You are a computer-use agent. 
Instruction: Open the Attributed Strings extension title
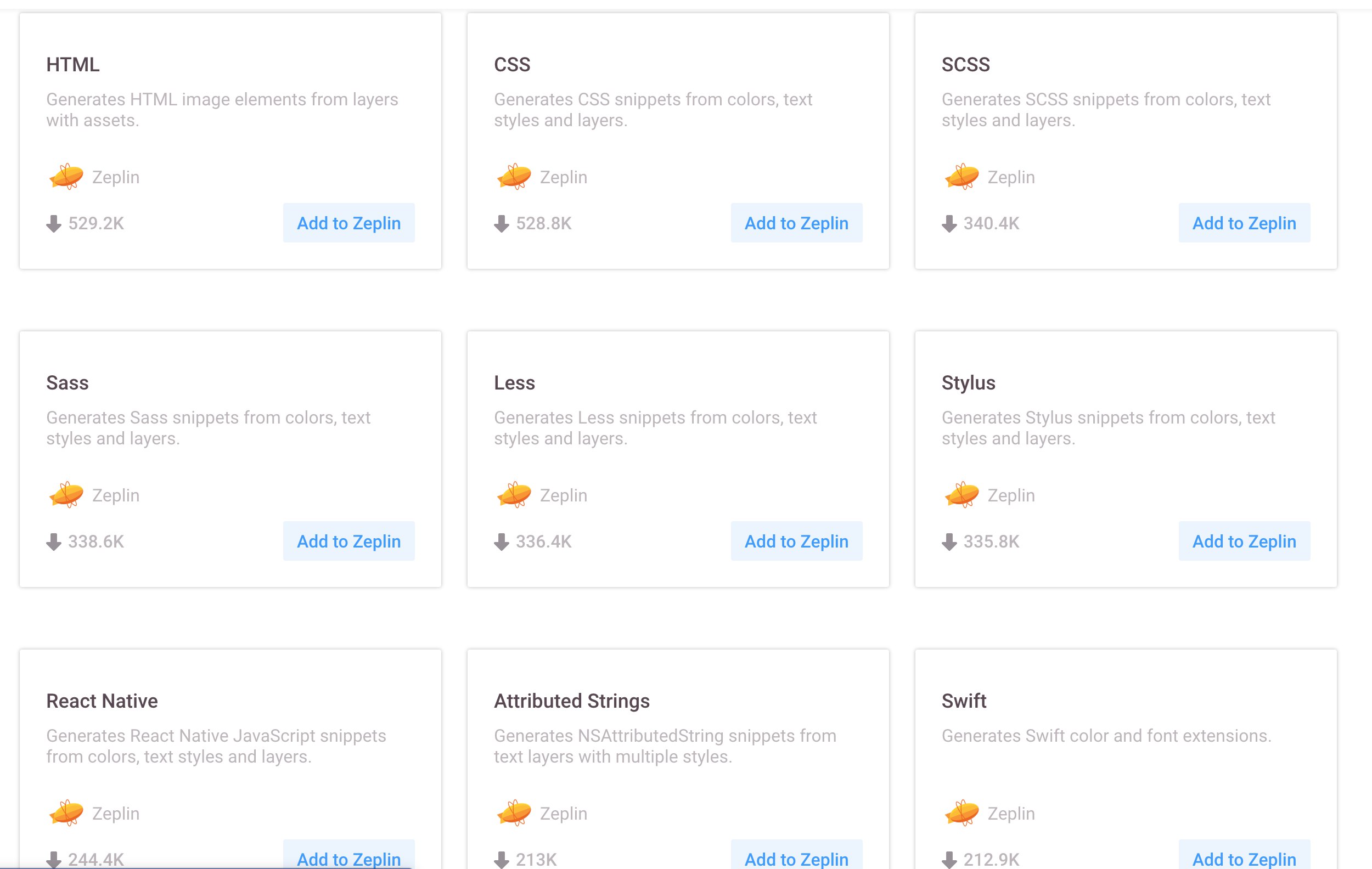(x=572, y=701)
